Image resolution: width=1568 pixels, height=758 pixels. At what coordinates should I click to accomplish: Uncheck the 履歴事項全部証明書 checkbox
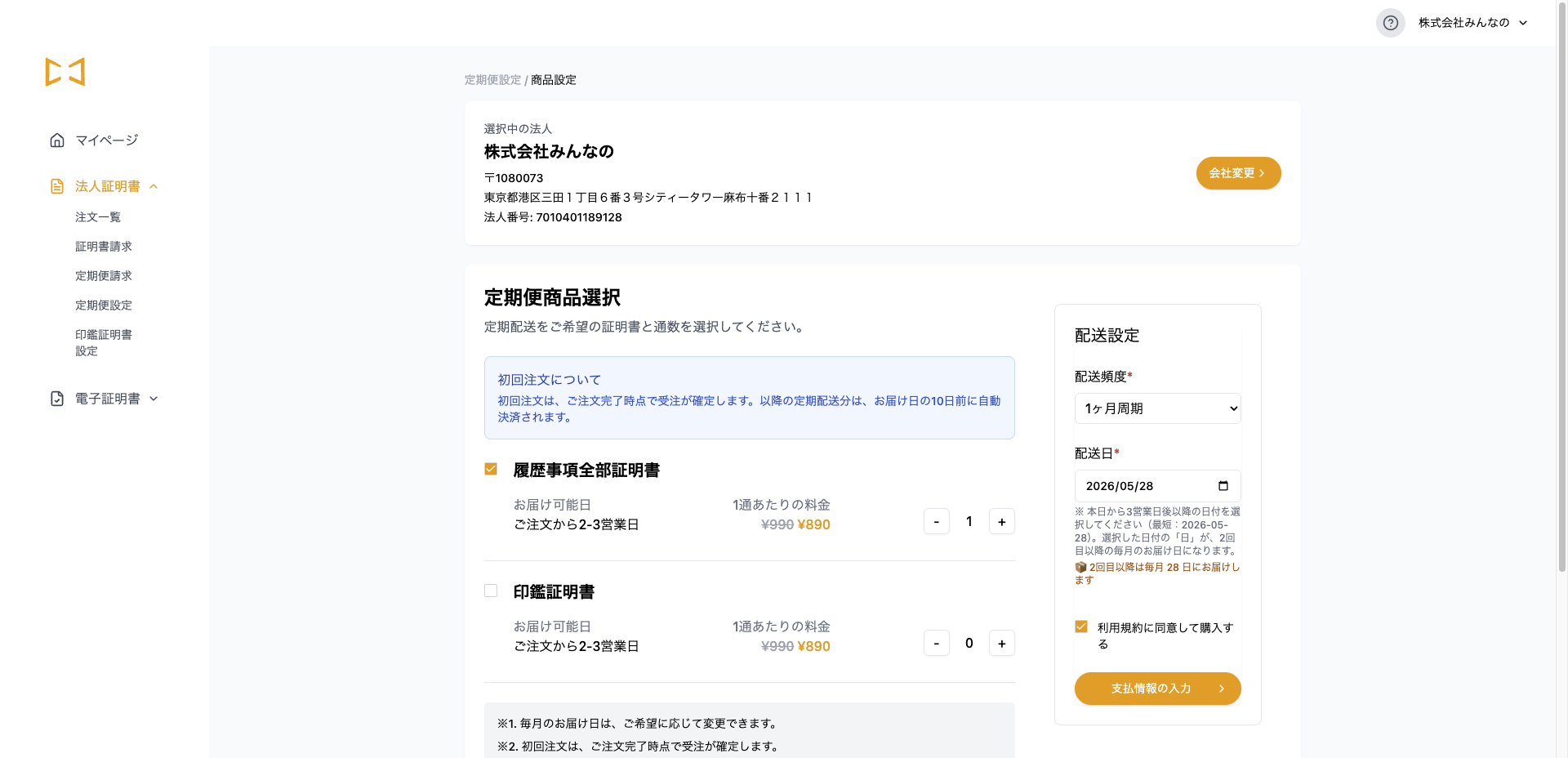point(491,469)
